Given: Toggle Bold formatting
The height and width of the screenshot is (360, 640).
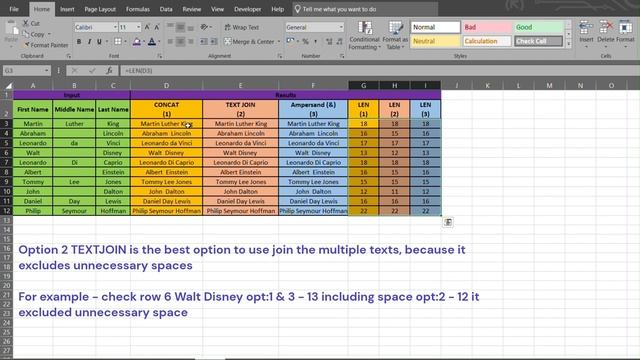Looking at the screenshot, I should pyautogui.click(x=79, y=41).
